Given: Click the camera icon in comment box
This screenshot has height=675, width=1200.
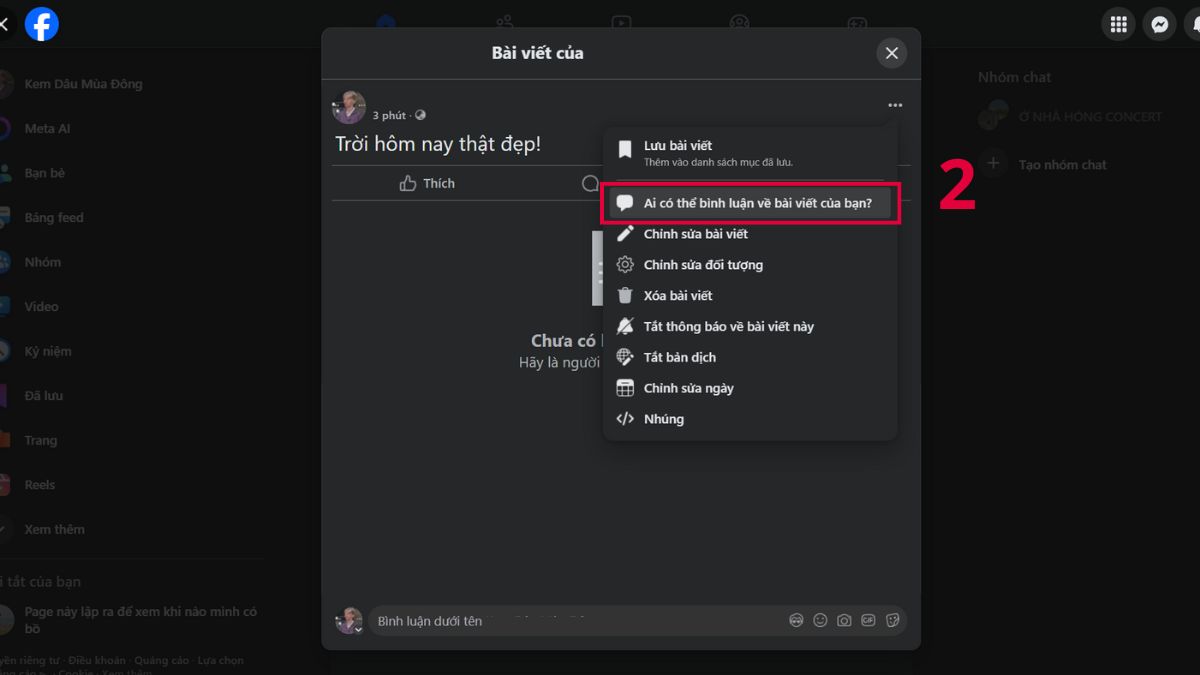Looking at the screenshot, I should [x=844, y=620].
